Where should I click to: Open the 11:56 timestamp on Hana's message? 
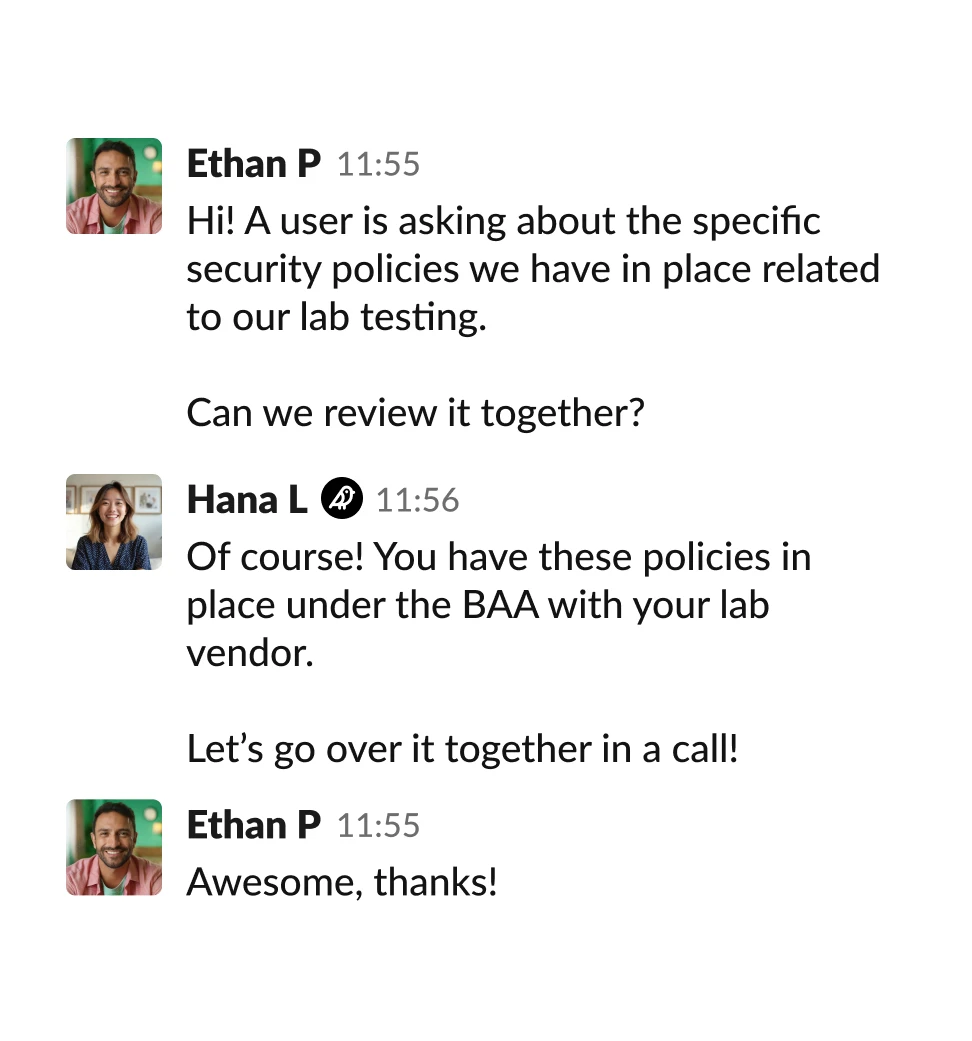[417, 500]
